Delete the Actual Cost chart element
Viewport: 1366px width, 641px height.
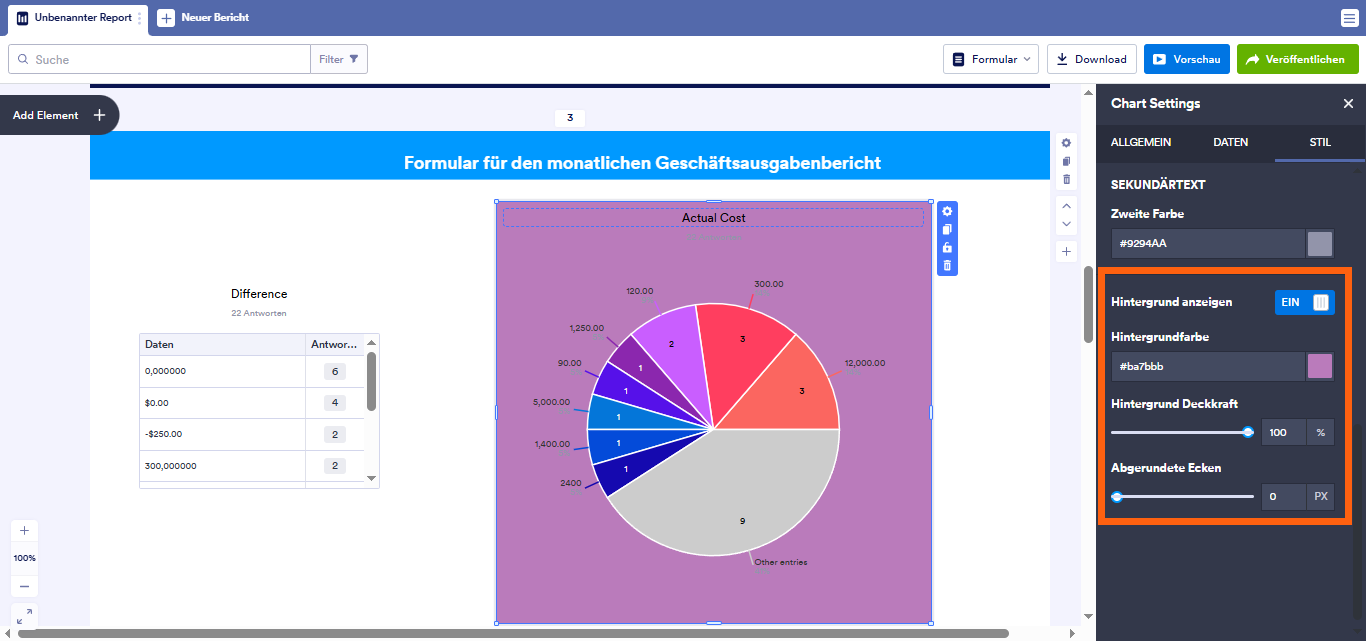947,265
